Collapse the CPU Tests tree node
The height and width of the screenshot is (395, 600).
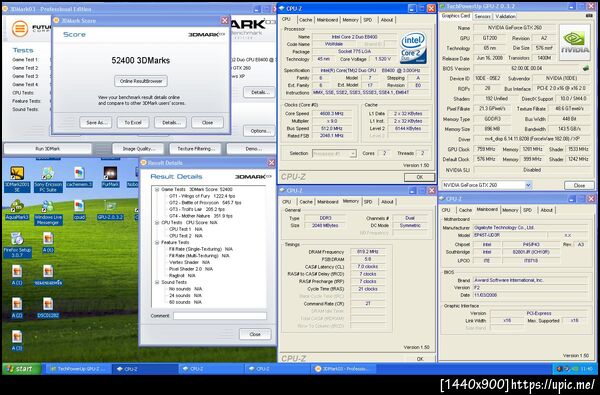pyautogui.click(x=157, y=222)
